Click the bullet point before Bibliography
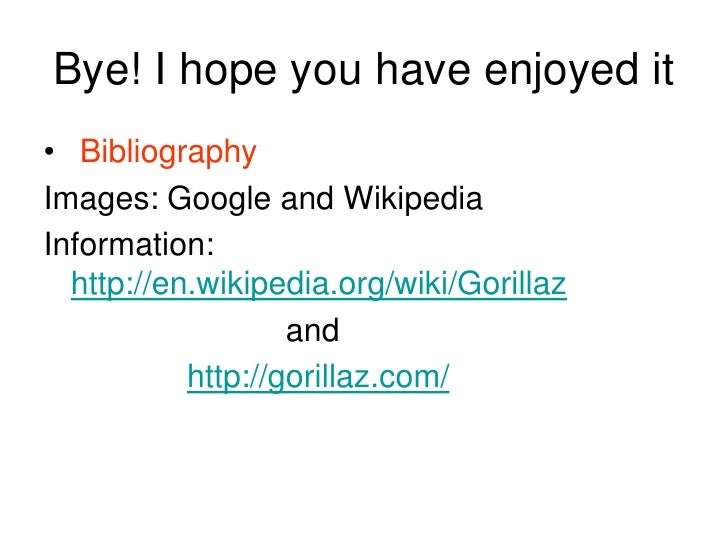728x546 pixels. pos(49,151)
